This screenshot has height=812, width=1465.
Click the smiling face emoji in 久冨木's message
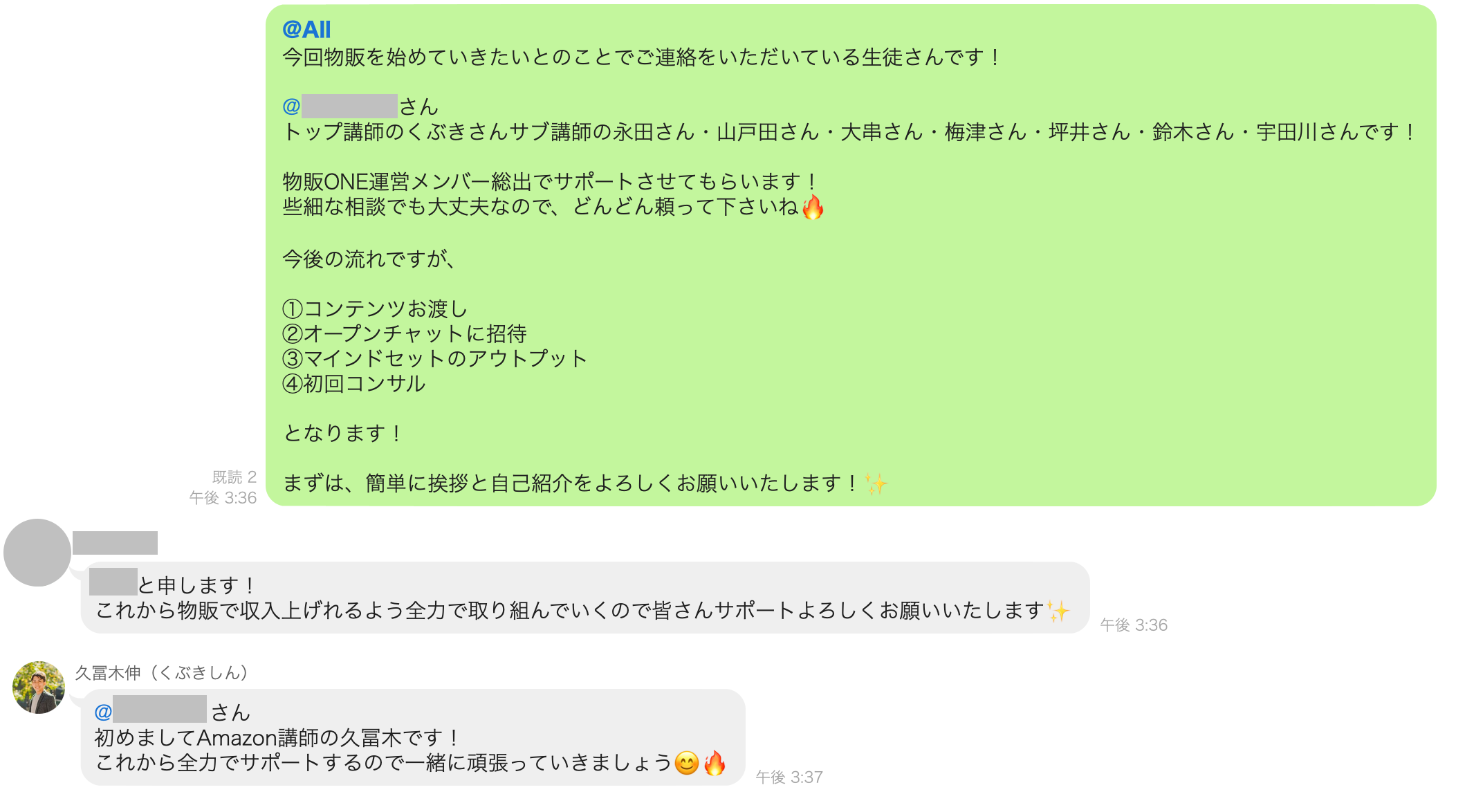coord(687,763)
